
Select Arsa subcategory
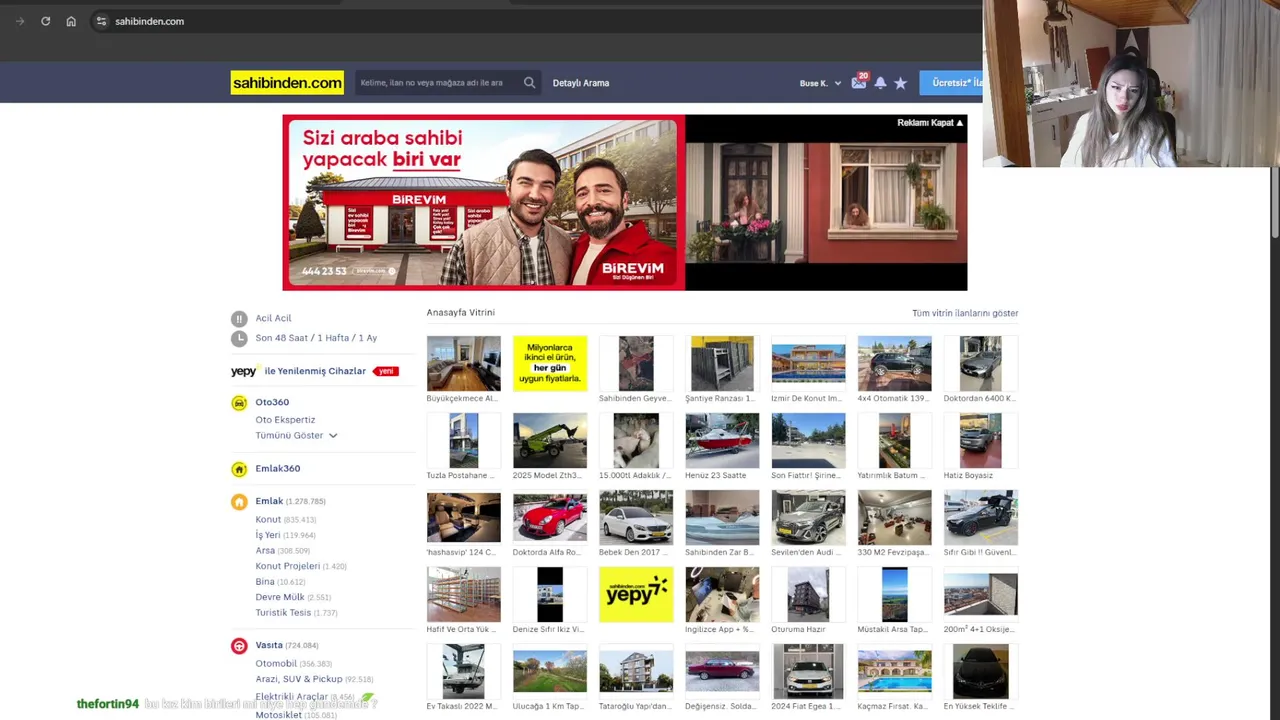tap(265, 551)
